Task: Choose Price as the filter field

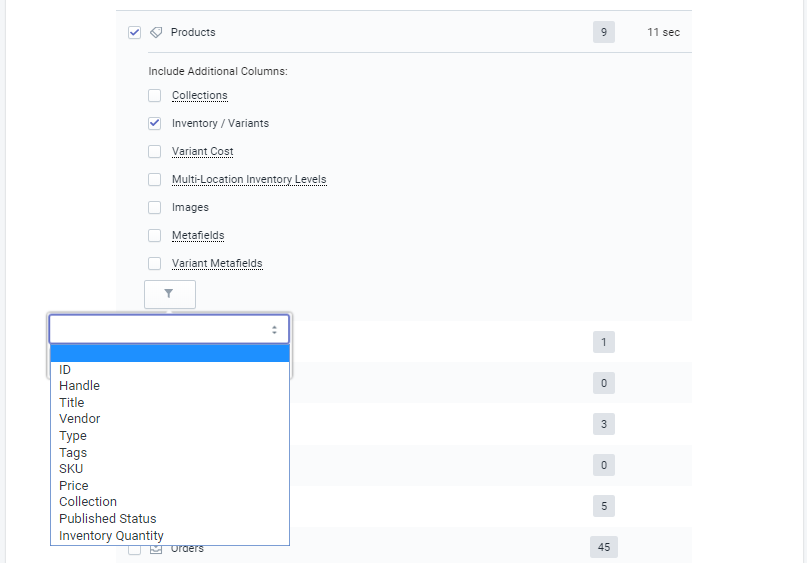Action: 170,486
